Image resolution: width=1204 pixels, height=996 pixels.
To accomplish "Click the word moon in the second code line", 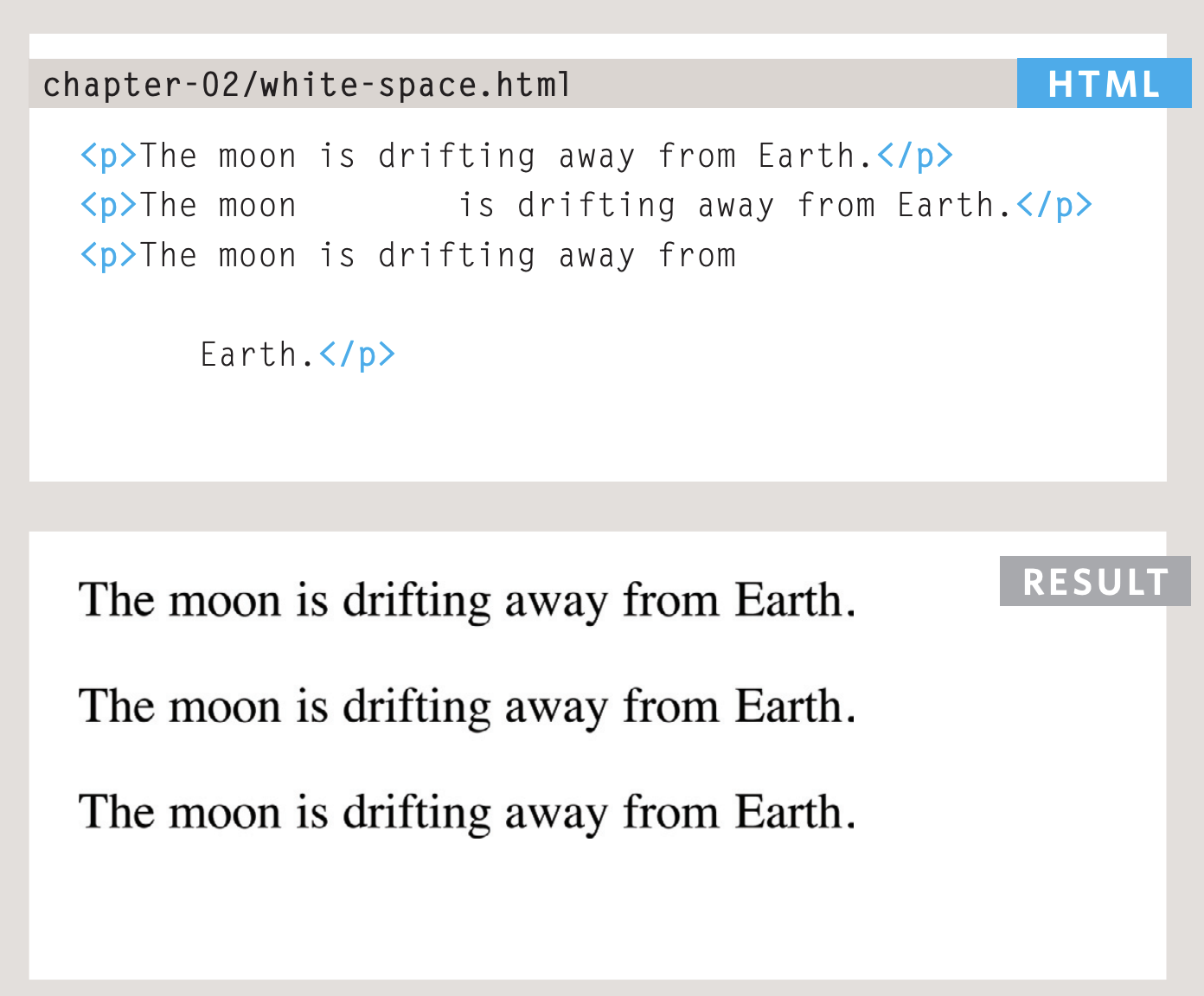I will coord(257,206).
